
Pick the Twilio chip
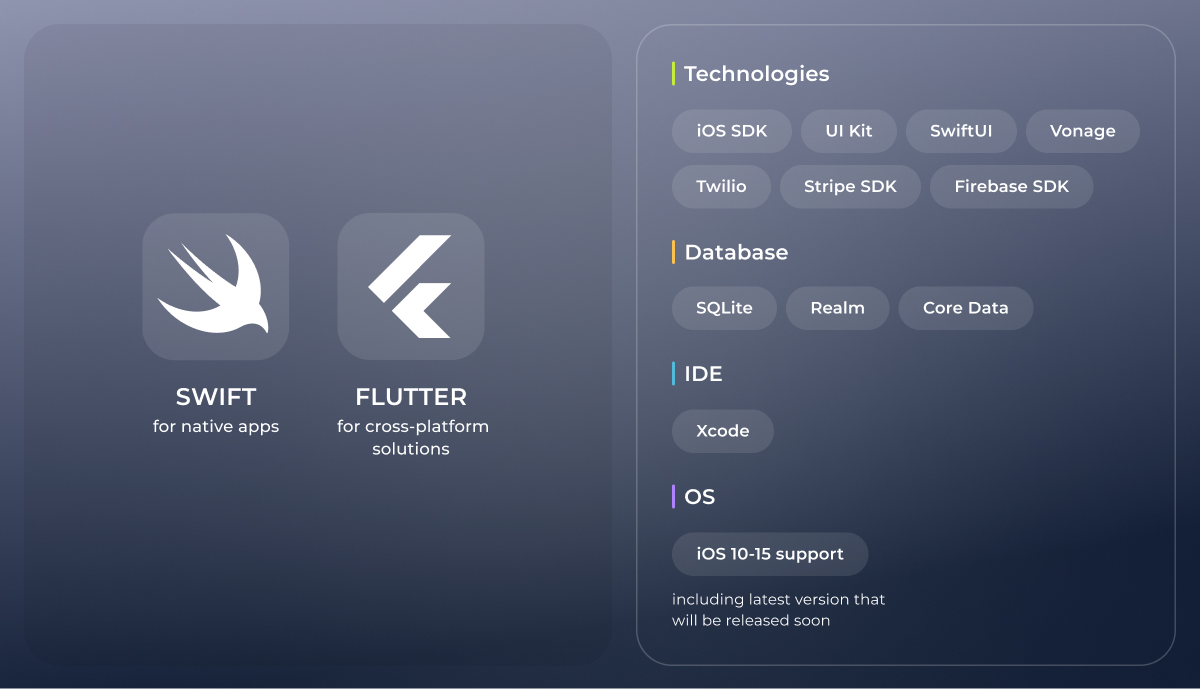point(722,187)
